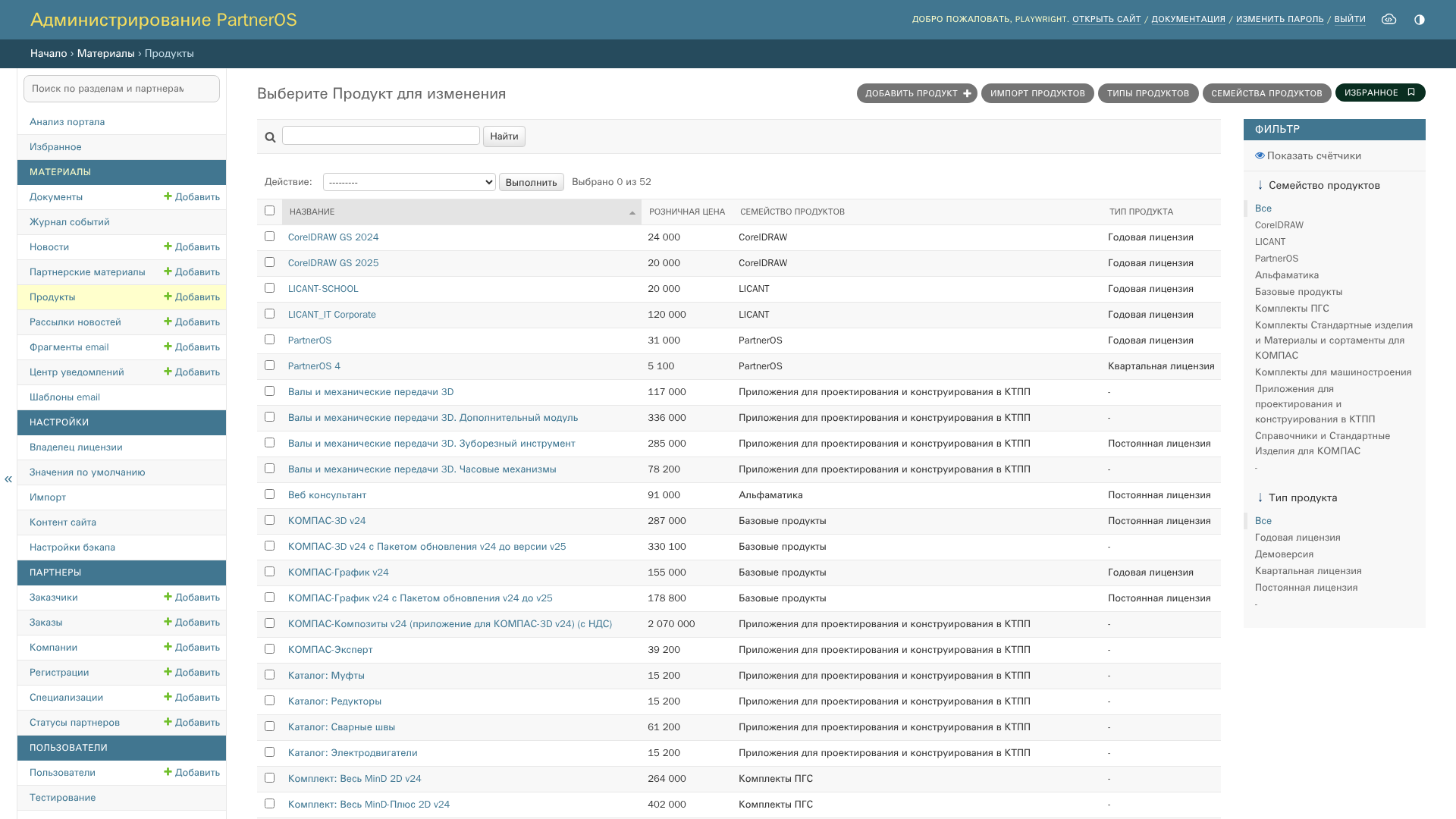Image resolution: width=1456 pixels, height=819 pixels.
Task: Click sort arrow in Название column header
Action: point(632,213)
